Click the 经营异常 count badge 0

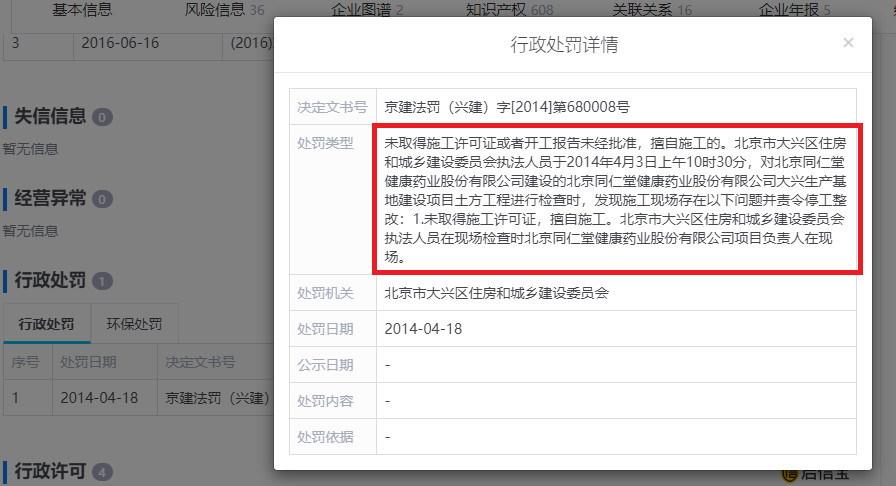102,200
